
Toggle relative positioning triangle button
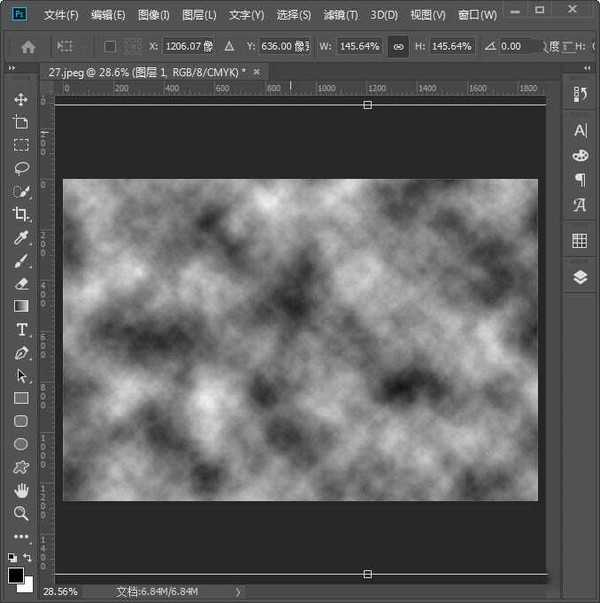(x=229, y=47)
